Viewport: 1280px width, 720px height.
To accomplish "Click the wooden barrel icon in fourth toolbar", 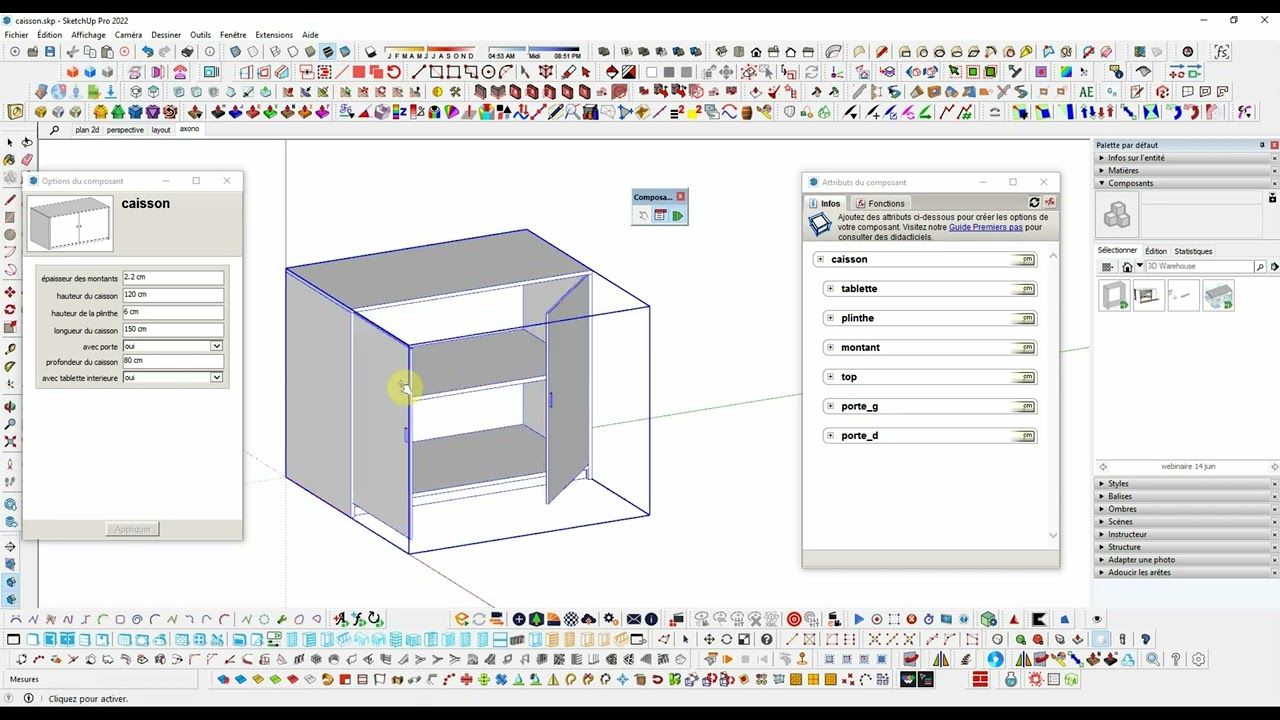I will 746,112.
